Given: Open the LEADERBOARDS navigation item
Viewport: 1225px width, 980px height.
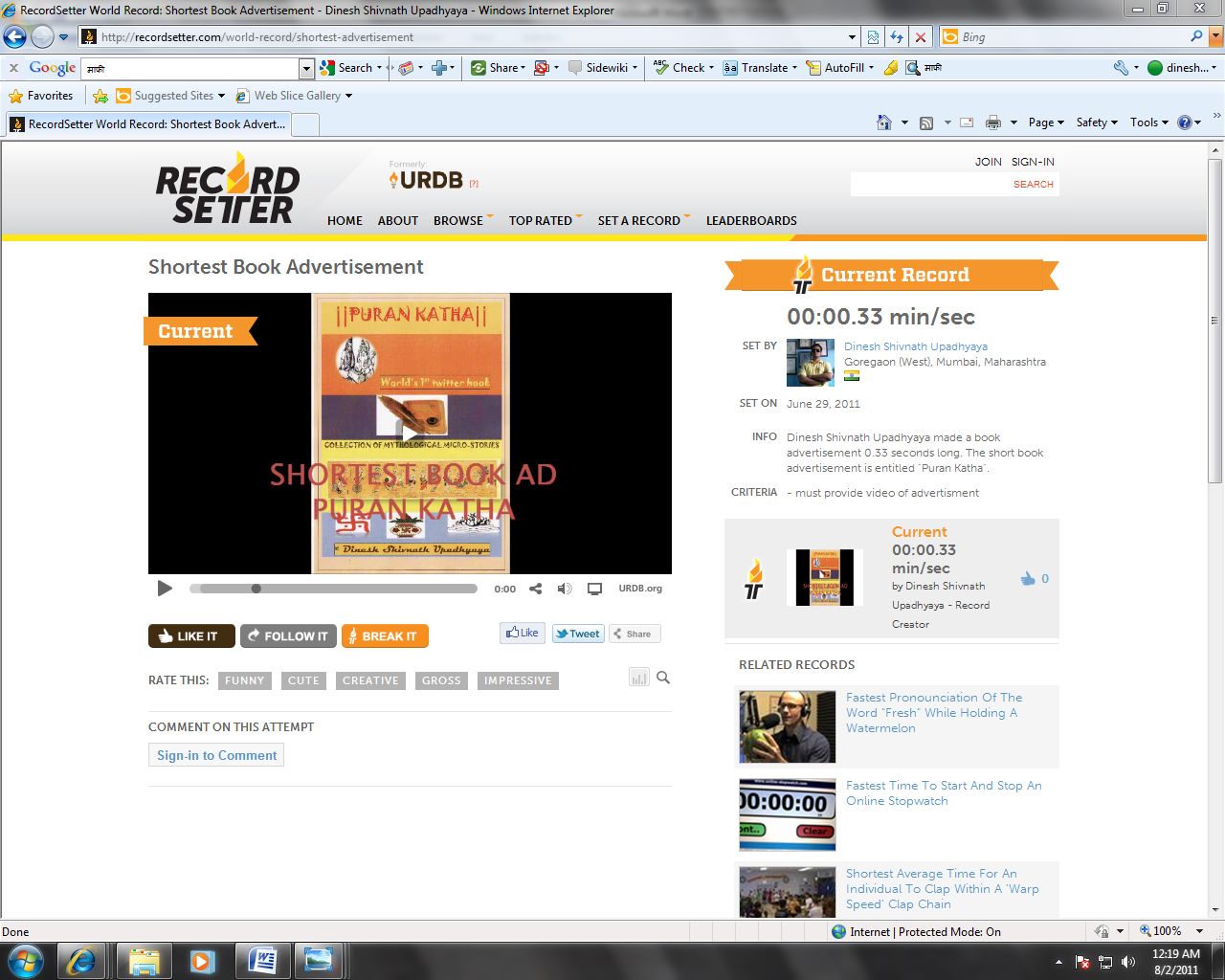Looking at the screenshot, I should 751,220.
